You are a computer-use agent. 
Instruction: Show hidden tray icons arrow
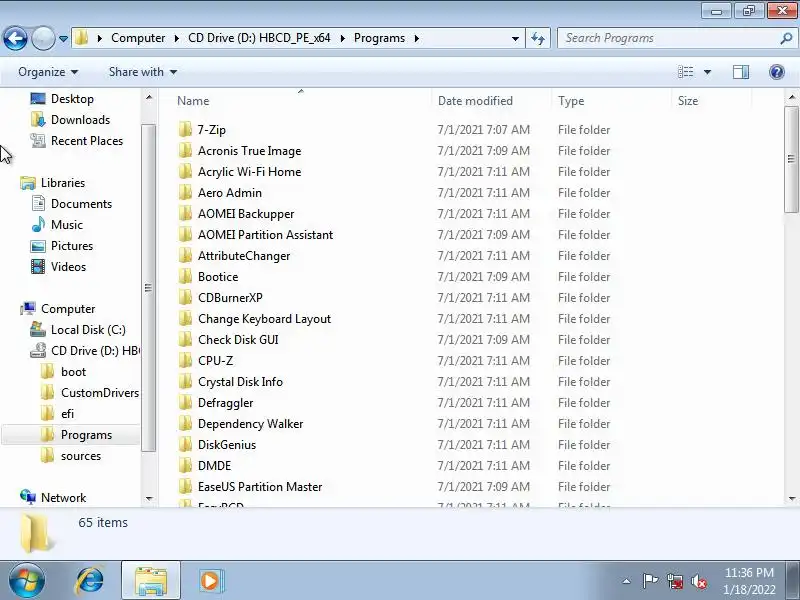click(x=627, y=581)
